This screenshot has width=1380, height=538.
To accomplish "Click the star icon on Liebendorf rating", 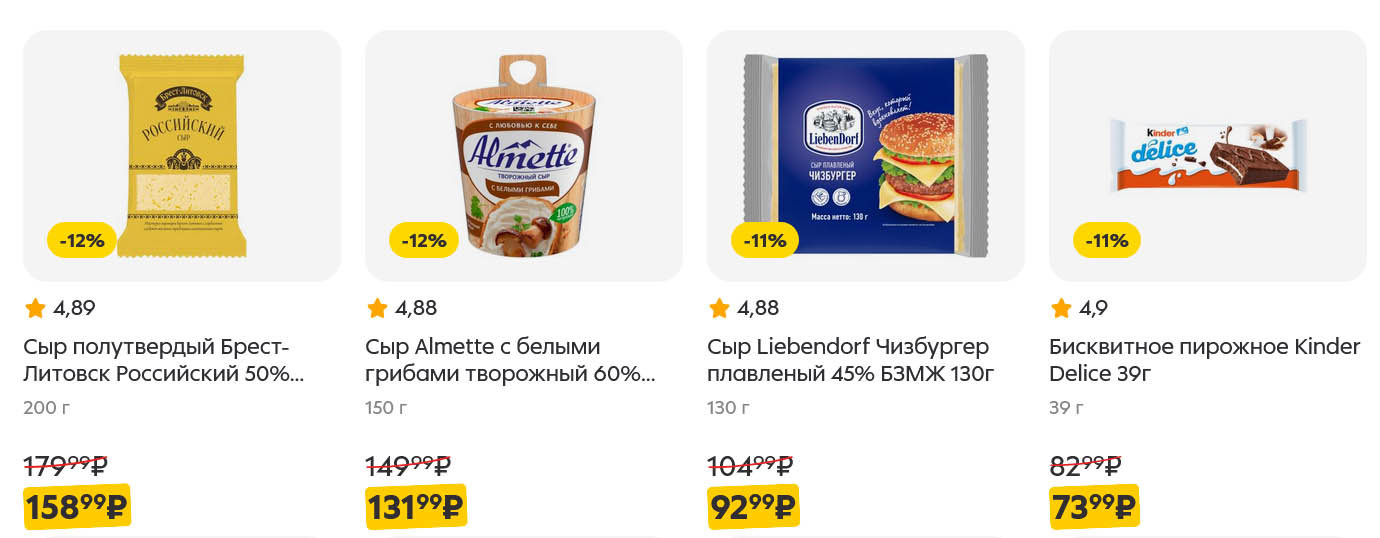I will (x=719, y=308).
